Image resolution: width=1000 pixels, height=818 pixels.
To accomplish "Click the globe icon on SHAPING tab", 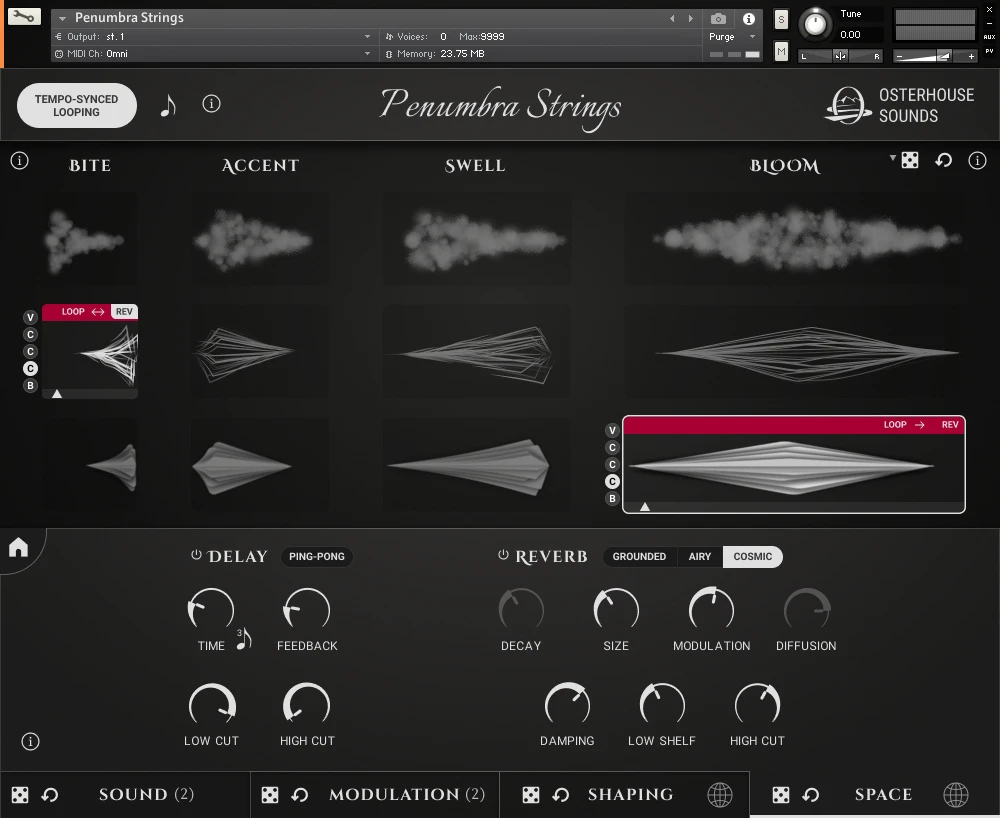I will pyautogui.click(x=720, y=794).
